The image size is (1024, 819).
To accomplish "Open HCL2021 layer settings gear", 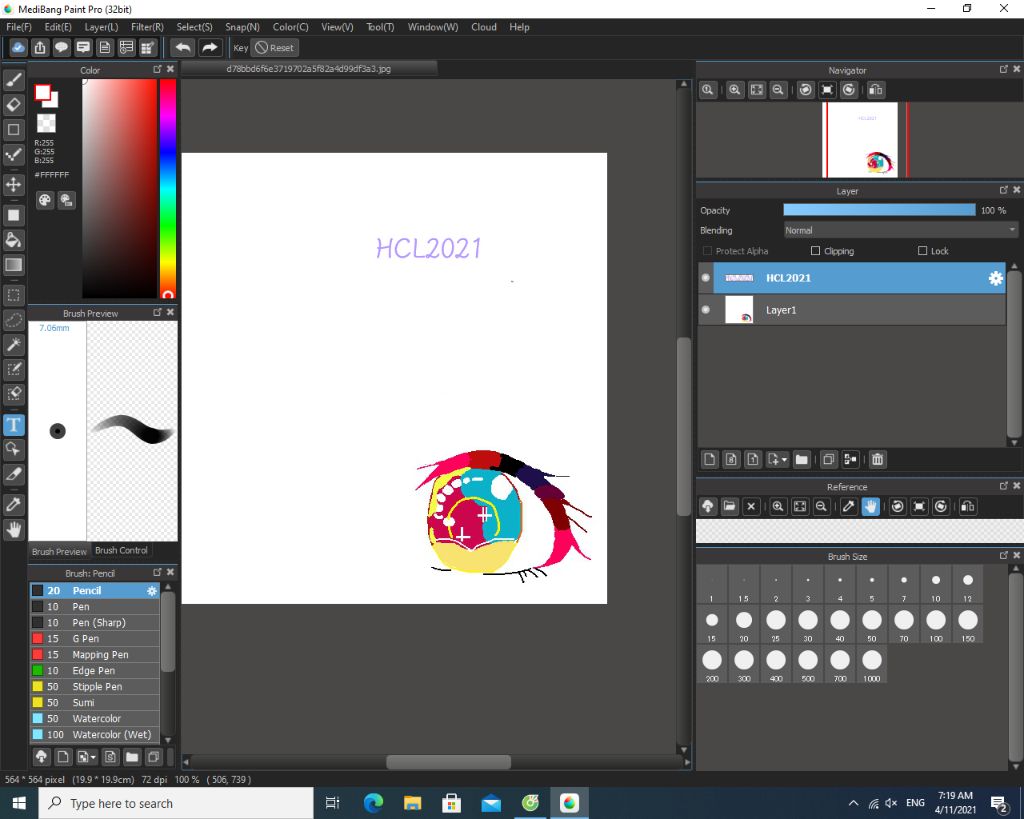I will point(995,278).
